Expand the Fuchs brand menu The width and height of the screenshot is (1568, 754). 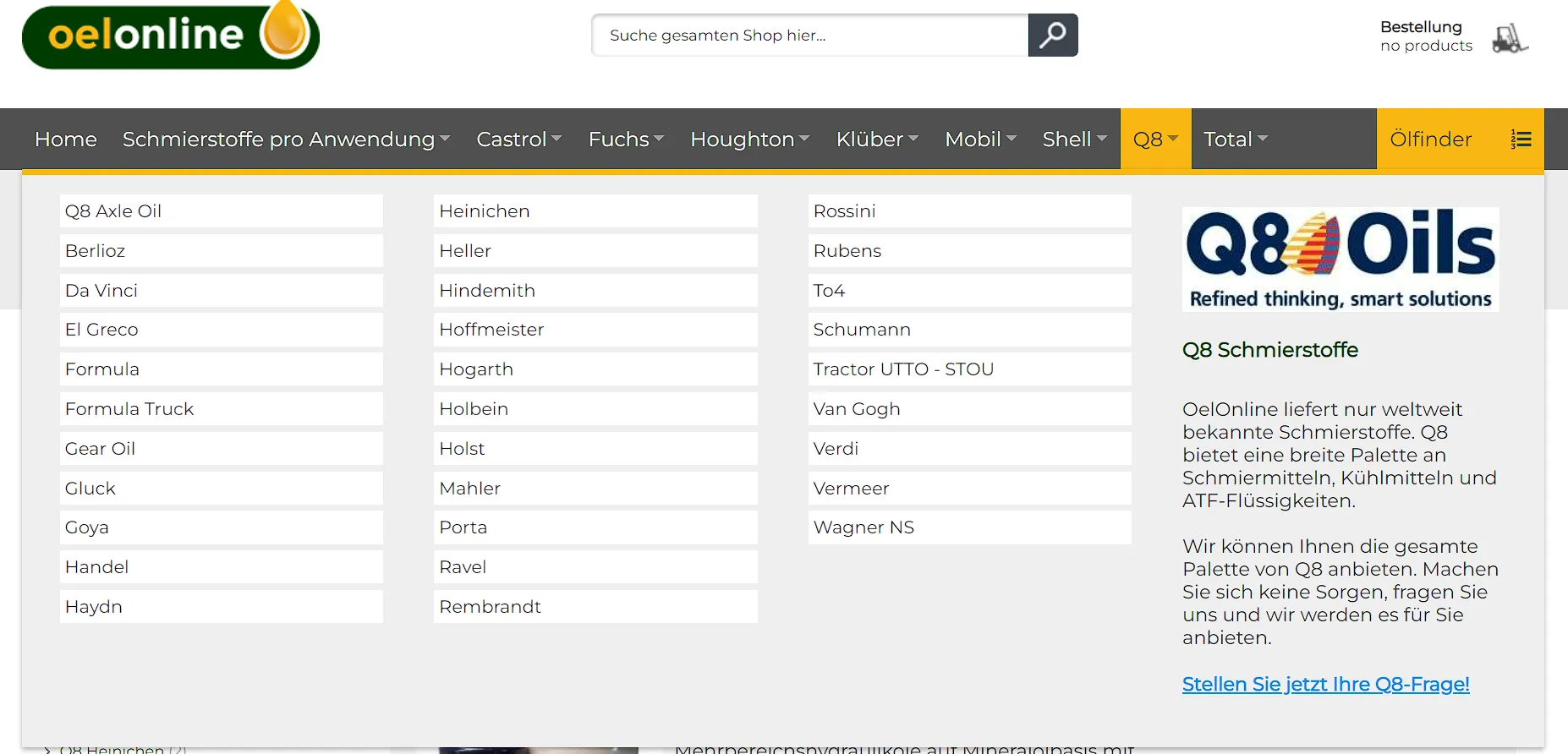click(627, 139)
